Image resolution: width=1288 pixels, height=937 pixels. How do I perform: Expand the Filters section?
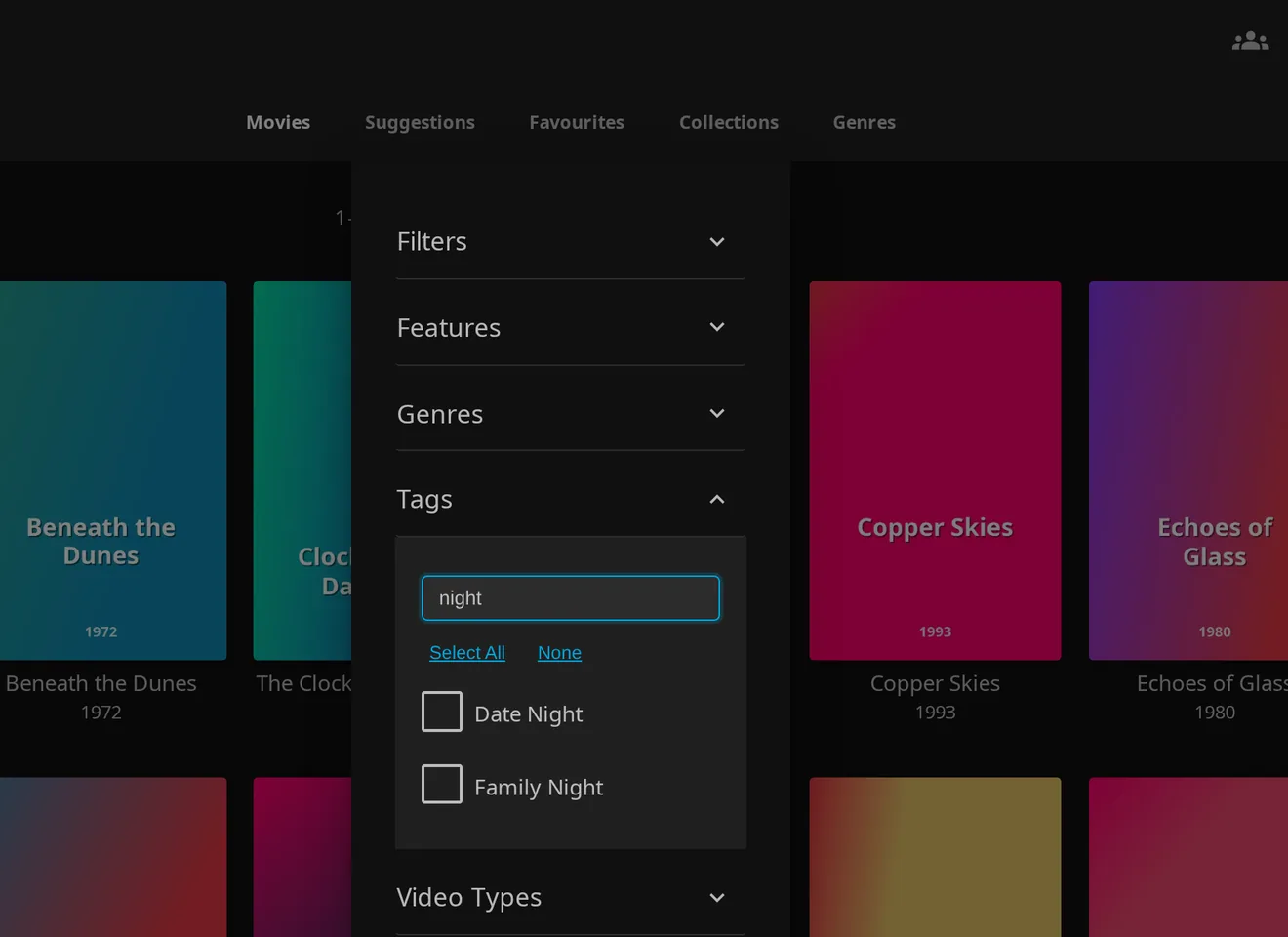571,241
